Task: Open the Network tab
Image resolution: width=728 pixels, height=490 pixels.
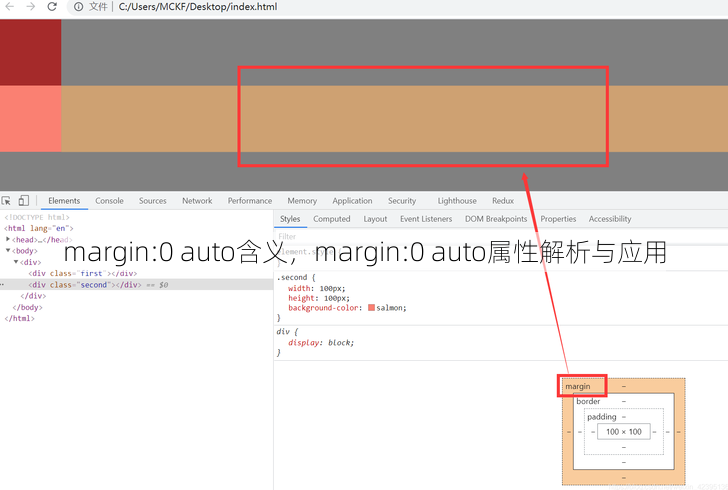Action: (197, 201)
